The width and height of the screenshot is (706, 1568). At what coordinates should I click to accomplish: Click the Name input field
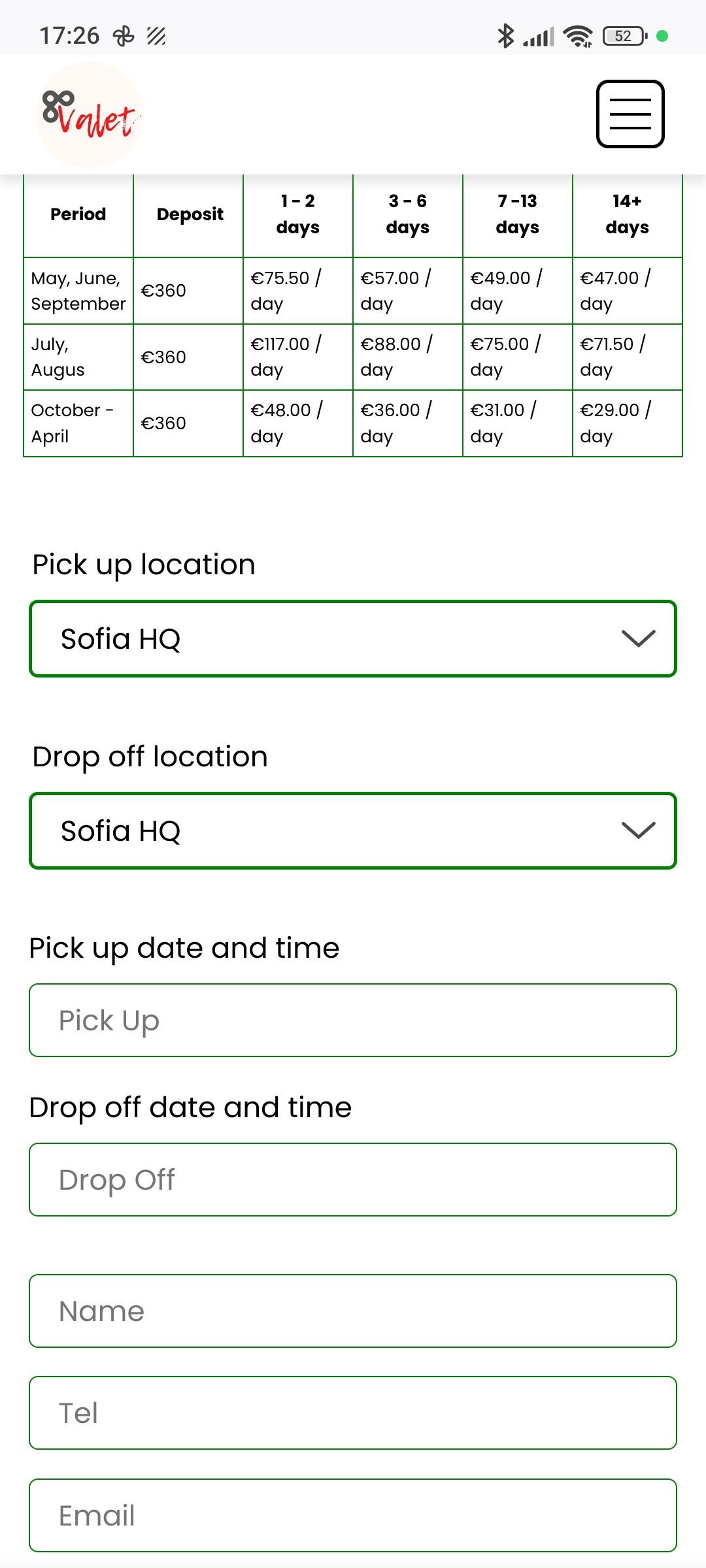(353, 1311)
